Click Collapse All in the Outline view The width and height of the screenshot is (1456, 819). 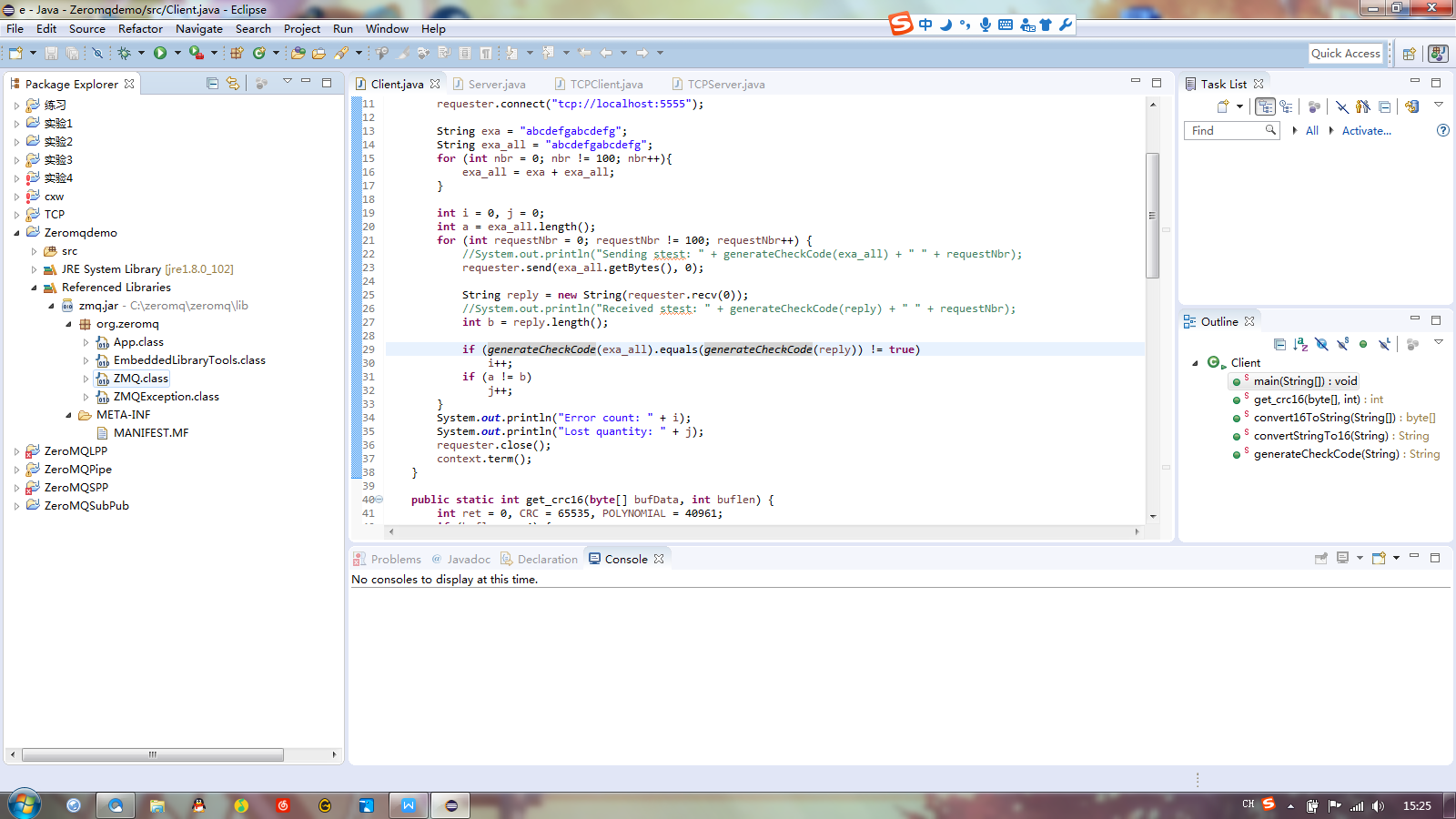pos(1279,344)
